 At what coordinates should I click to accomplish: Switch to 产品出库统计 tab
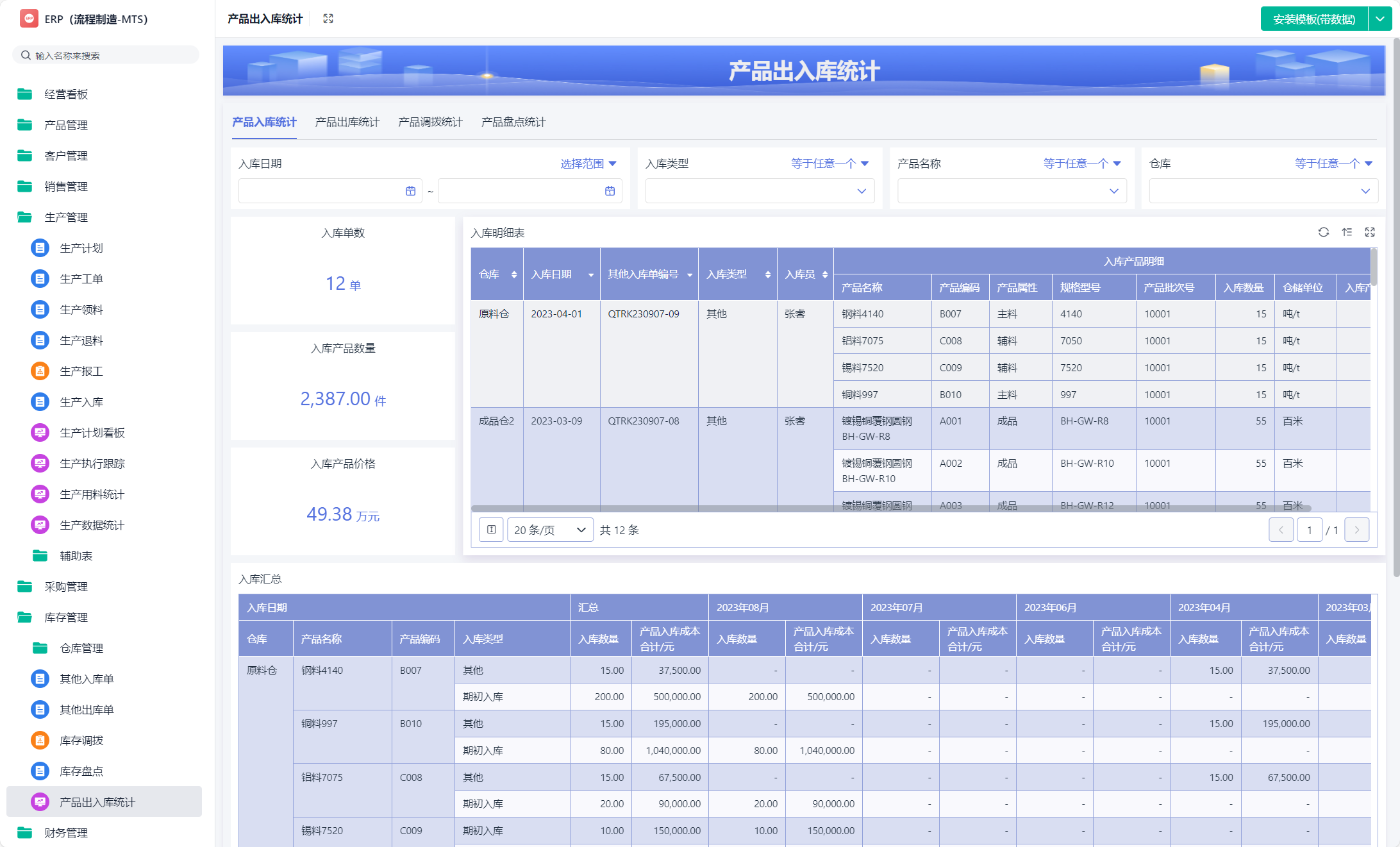(347, 122)
